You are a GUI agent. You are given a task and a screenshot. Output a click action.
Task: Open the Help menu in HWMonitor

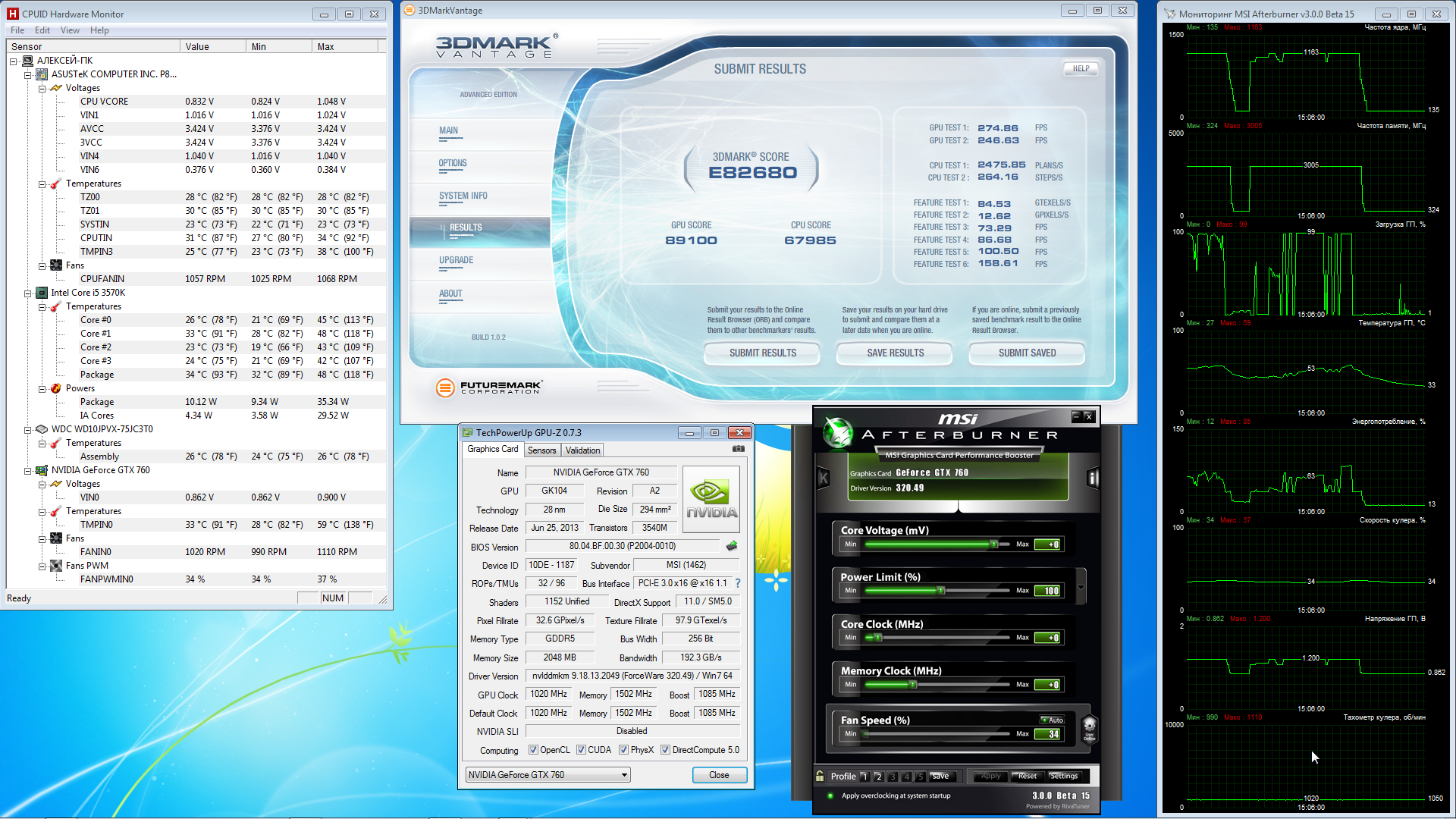[99, 30]
